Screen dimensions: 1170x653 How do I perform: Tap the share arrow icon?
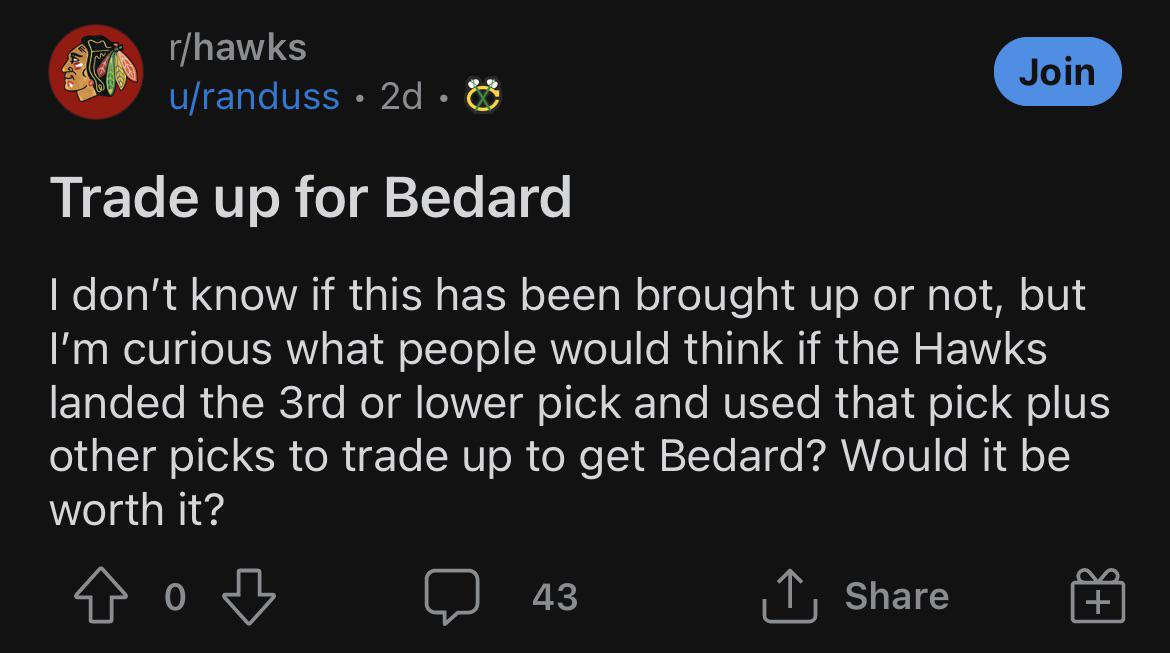click(x=790, y=596)
